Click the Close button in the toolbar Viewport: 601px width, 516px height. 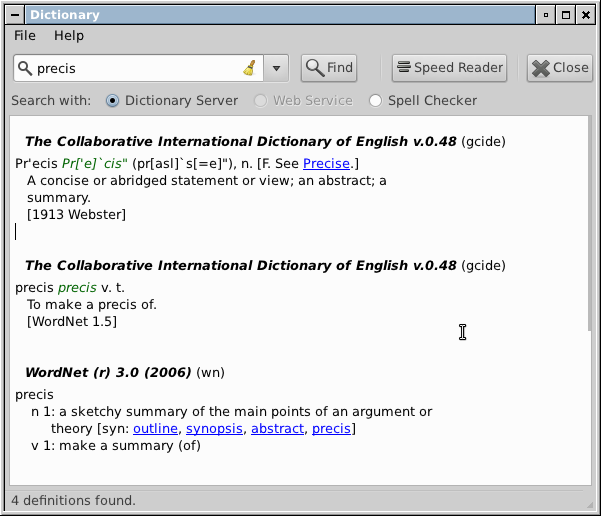559,68
